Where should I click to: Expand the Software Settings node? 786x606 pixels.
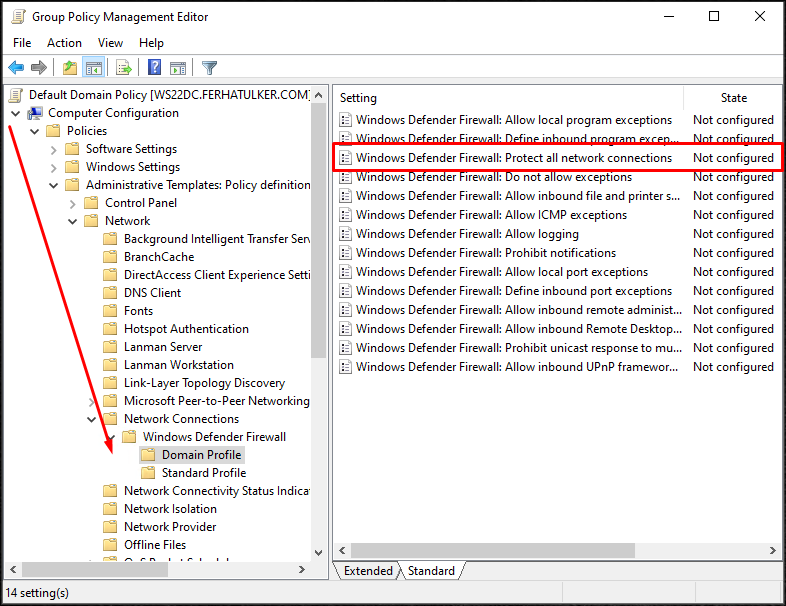coord(54,149)
